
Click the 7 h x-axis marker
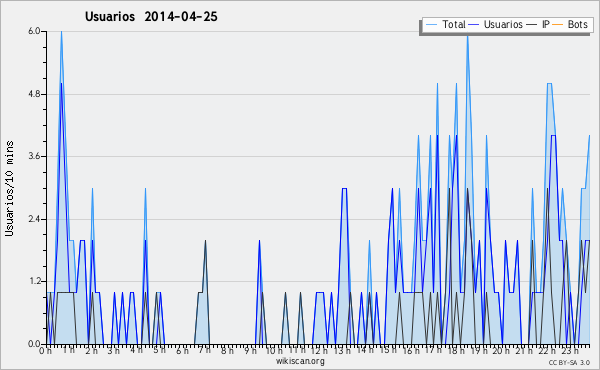click(204, 351)
